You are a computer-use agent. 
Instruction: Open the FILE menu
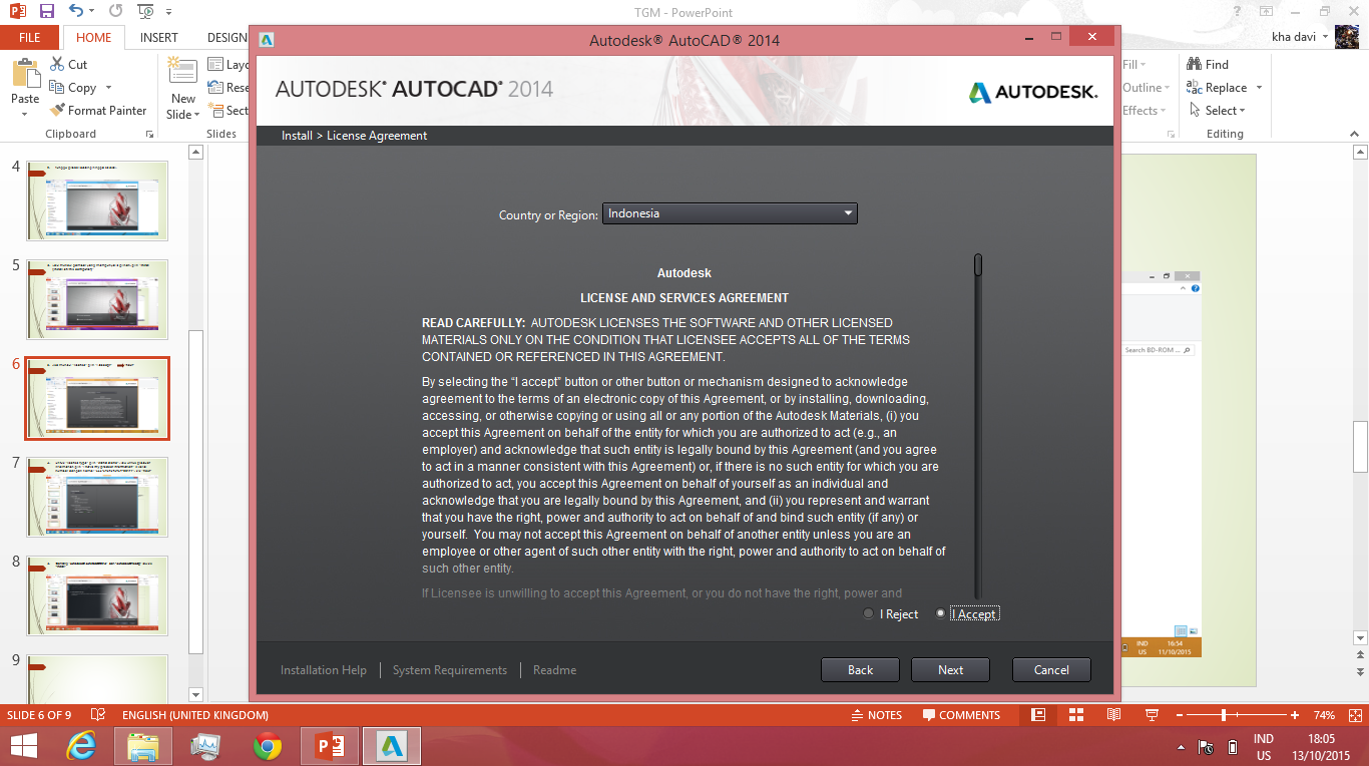(30, 37)
